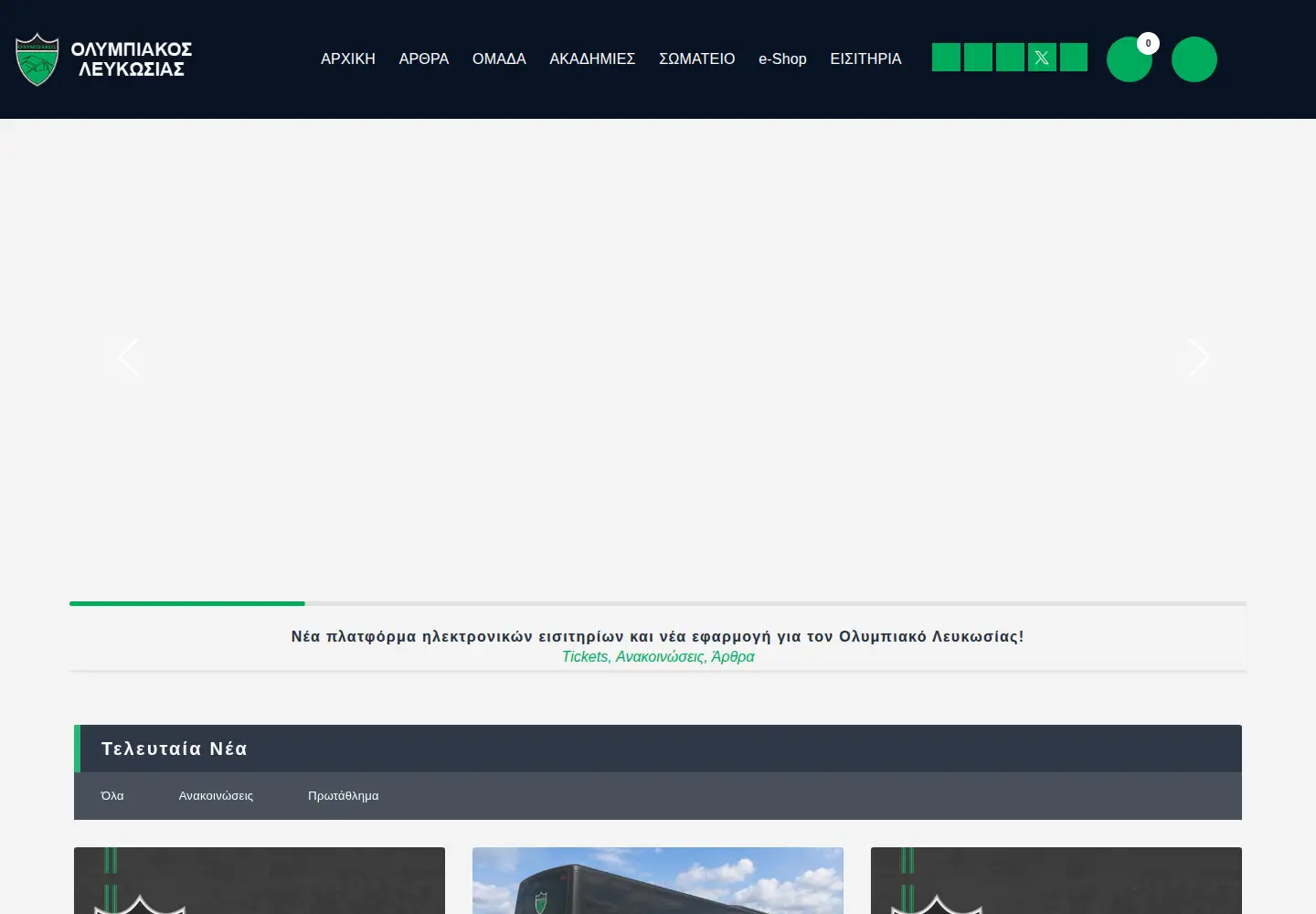
Task: Open the ΑΡΘΡΑ menu item
Action: [x=424, y=58]
